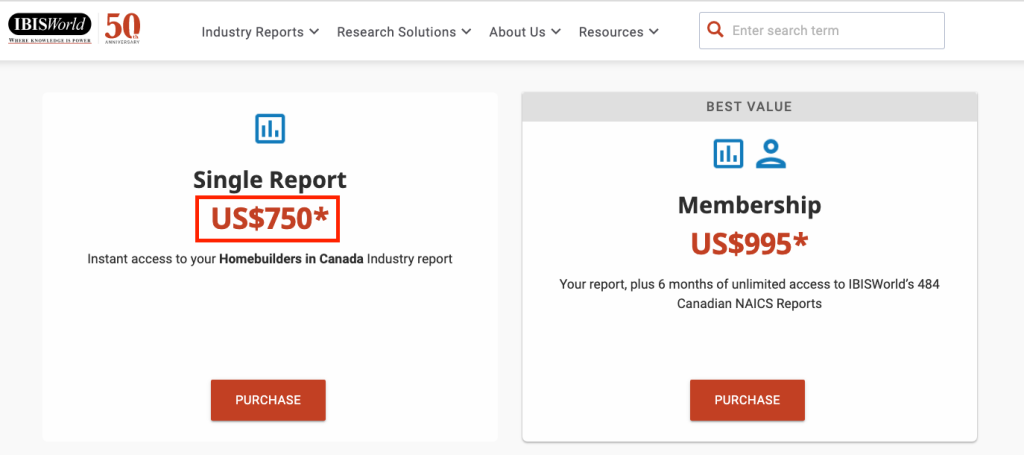Purchase the Single Report
The height and width of the screenshot is (455, 1024).
click(x=268, y=400)
